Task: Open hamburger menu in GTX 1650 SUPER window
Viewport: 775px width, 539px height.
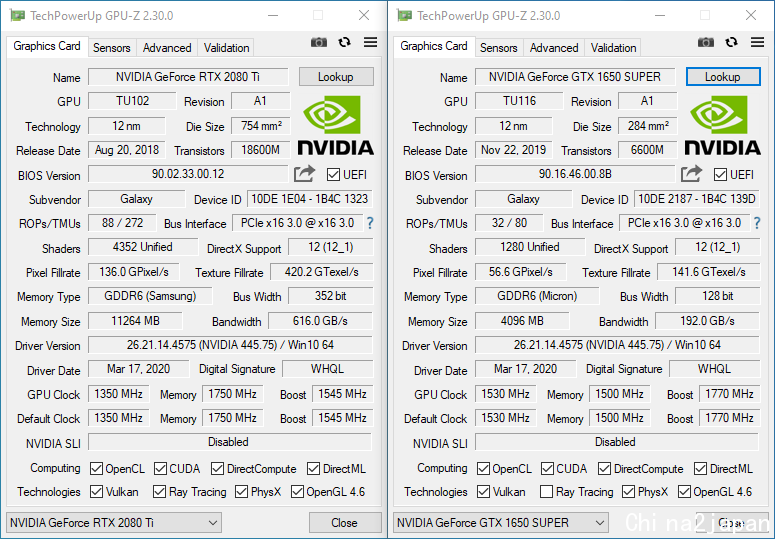Action: [x=757, y=42]
